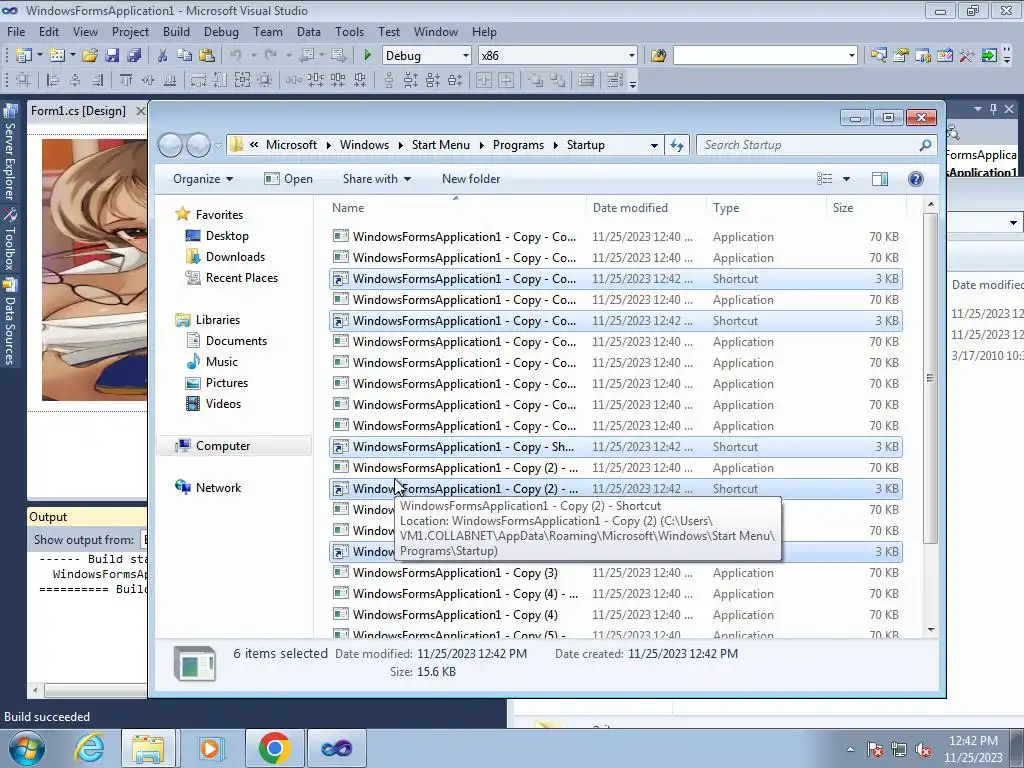Click the Paste clipboard icon
The height and width of the screenshot is (768, 1024).
click(206, 56)
